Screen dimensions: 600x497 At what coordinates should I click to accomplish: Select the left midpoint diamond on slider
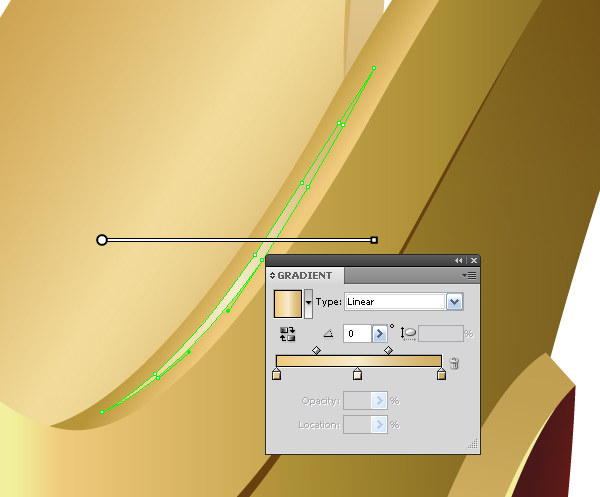[316, 350]
